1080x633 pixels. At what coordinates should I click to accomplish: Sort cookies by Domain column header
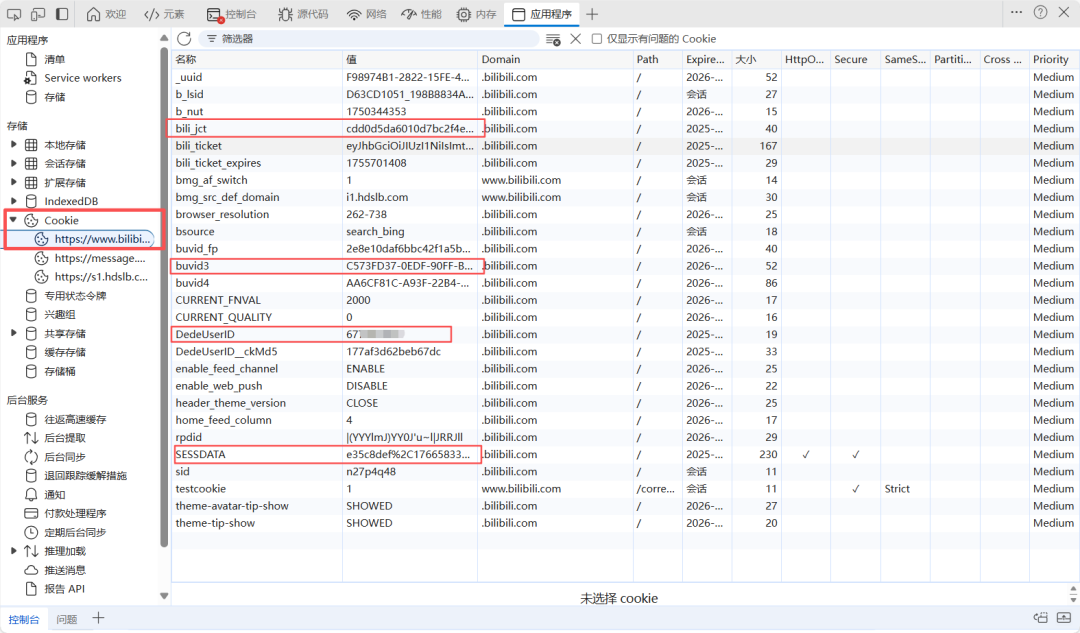pyautogui.click(x=555, y=59)
